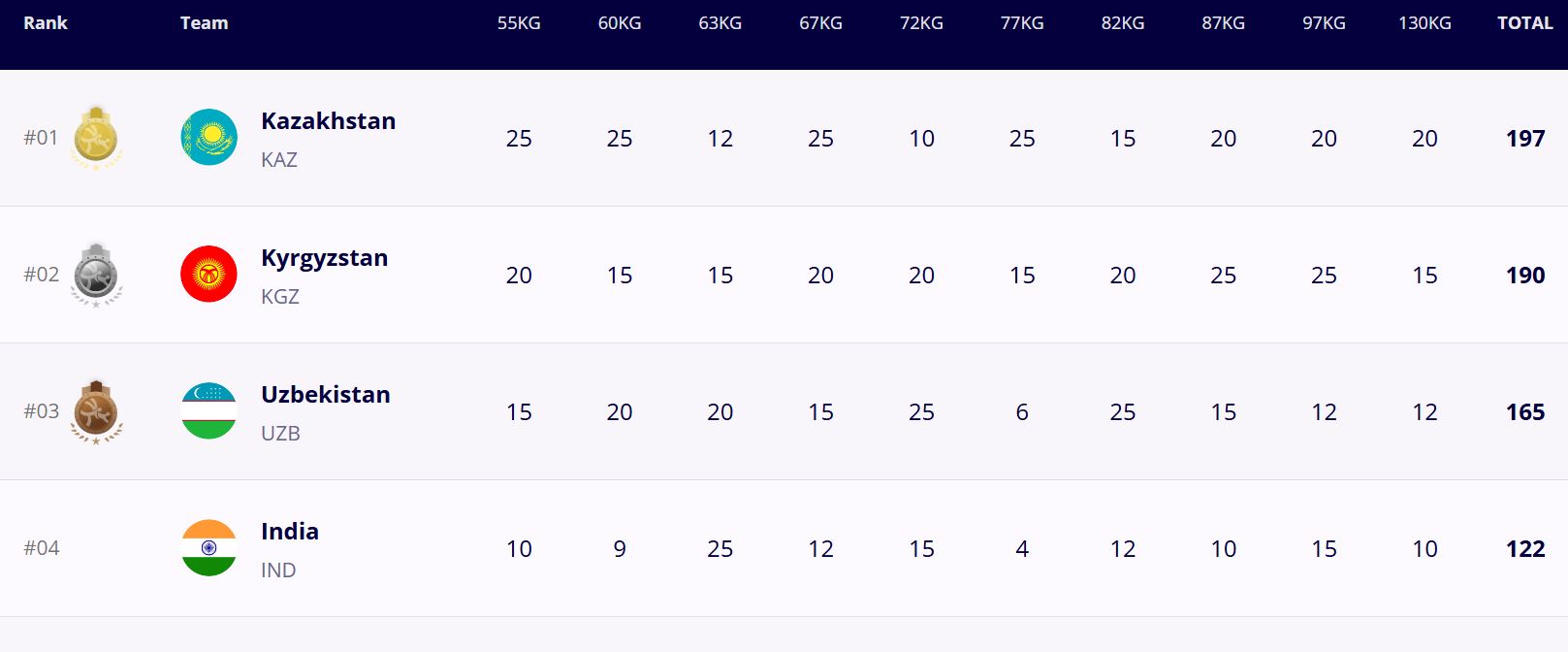Viewport: 1568px width, 652px height.
Task: Click the gold medal icon for rank #01
Action: click(x=96, y=138)
